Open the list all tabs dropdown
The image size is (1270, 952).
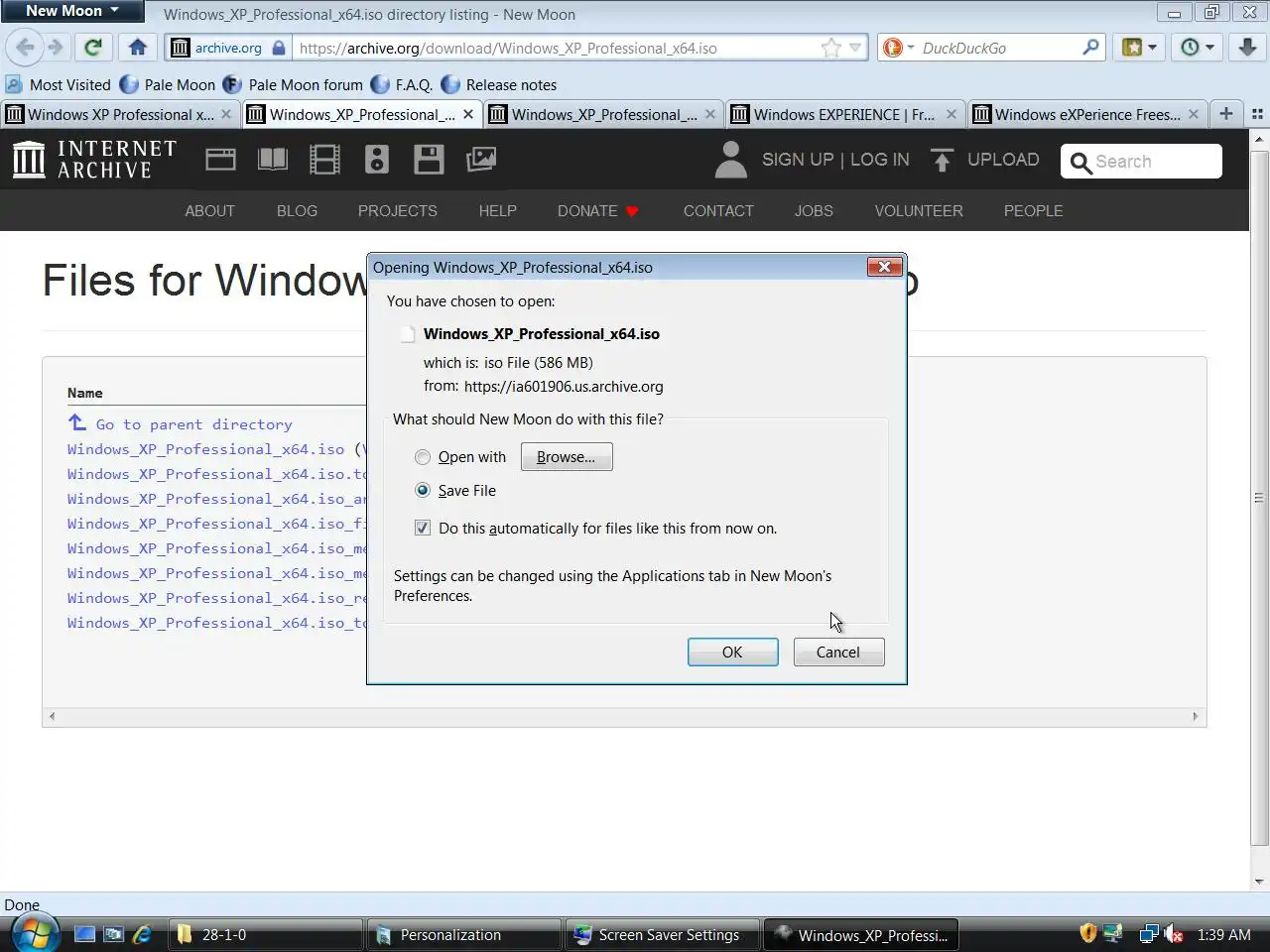[1258, 114]
